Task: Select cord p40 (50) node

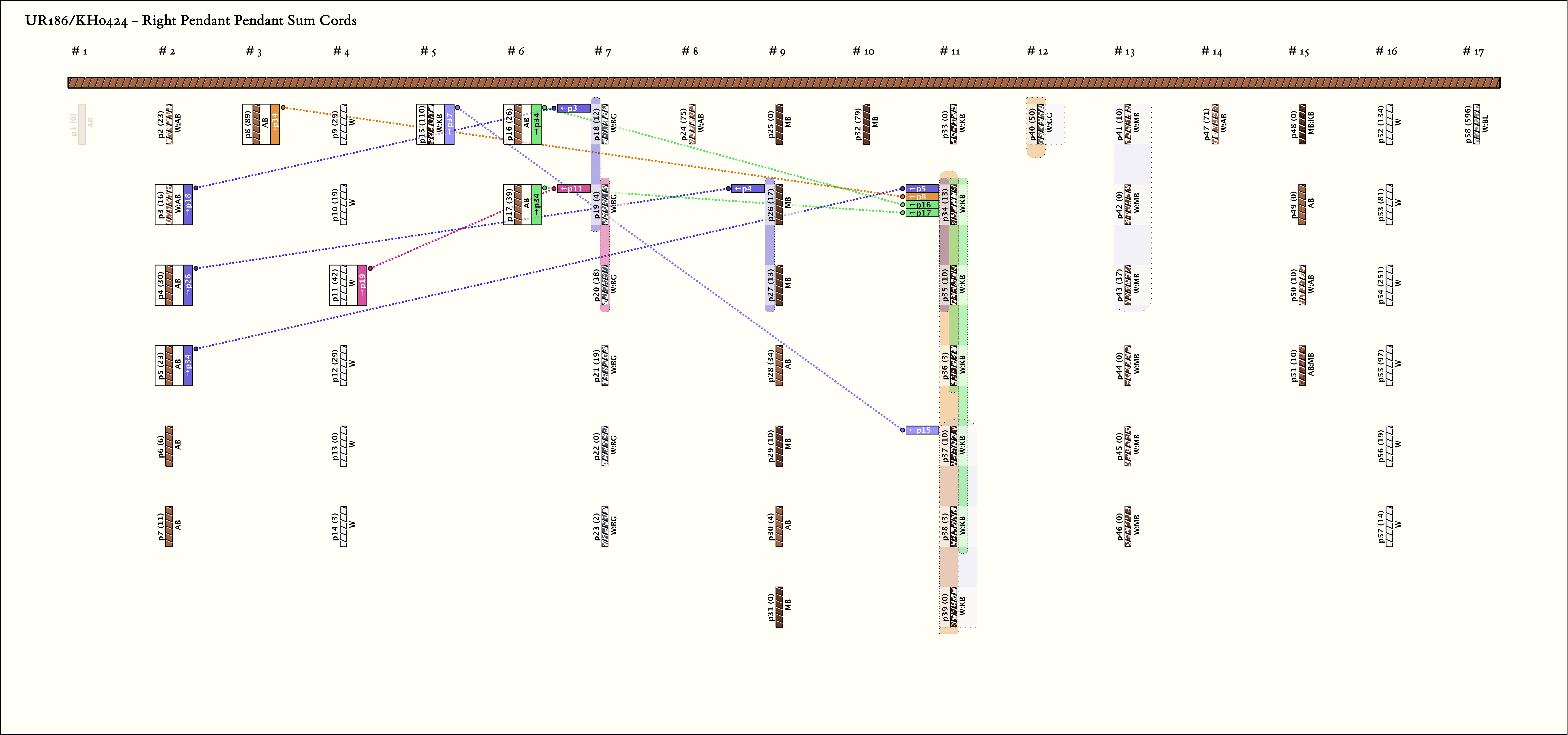Action: (x=1041, y=124)
